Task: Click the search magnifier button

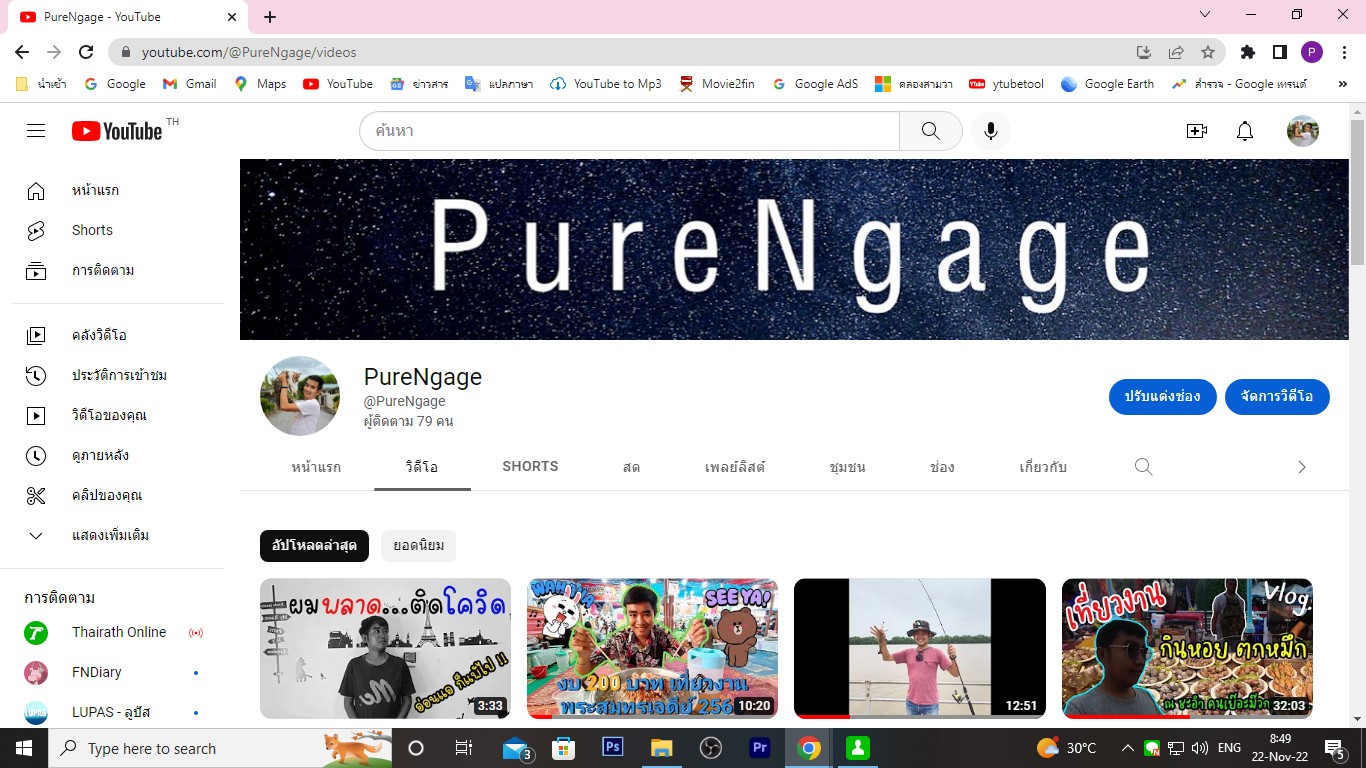Action: pyautogui.click(x=930, y=131)
